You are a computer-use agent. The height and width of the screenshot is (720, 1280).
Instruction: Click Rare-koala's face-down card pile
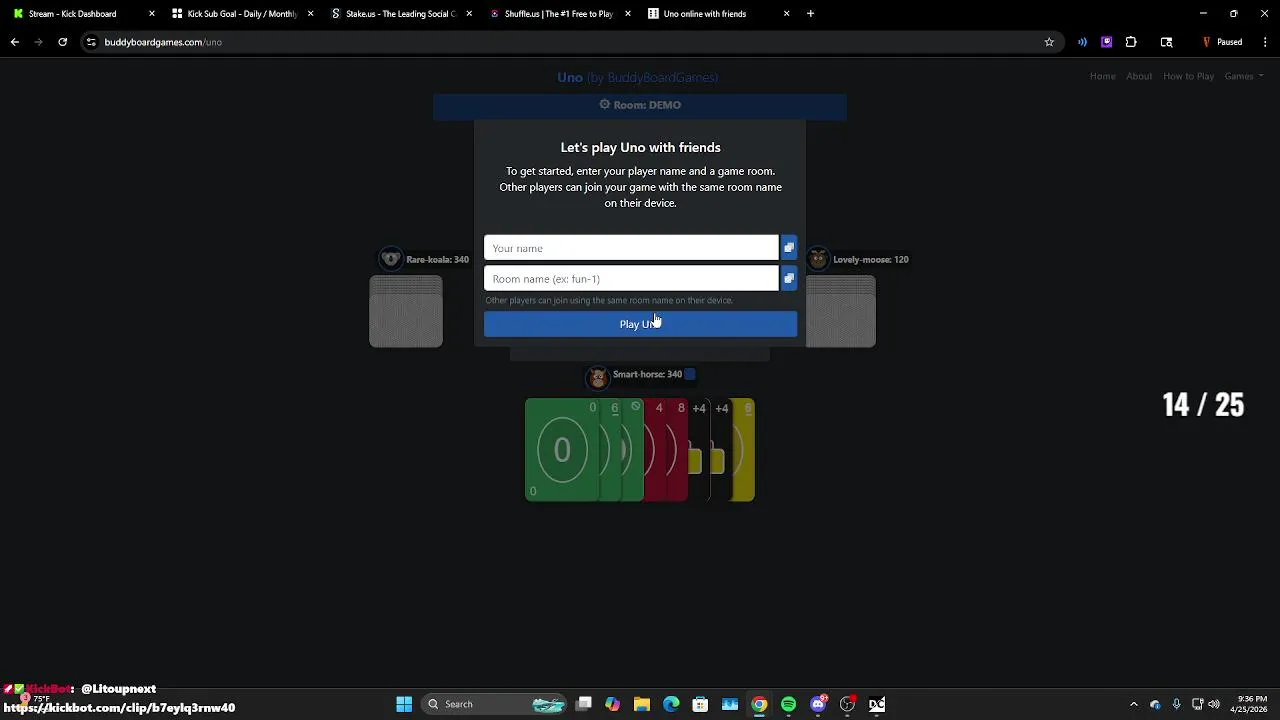[x=406, y=312]
